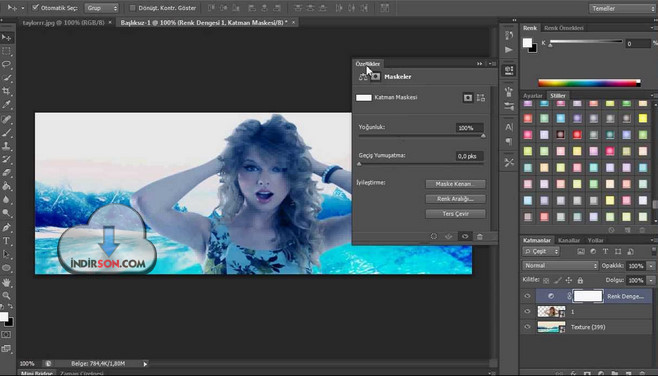Image resolution: width=658 pixels, height=376 pixels.
Task: Select the Type tool
Action: (x=6, y=241)
